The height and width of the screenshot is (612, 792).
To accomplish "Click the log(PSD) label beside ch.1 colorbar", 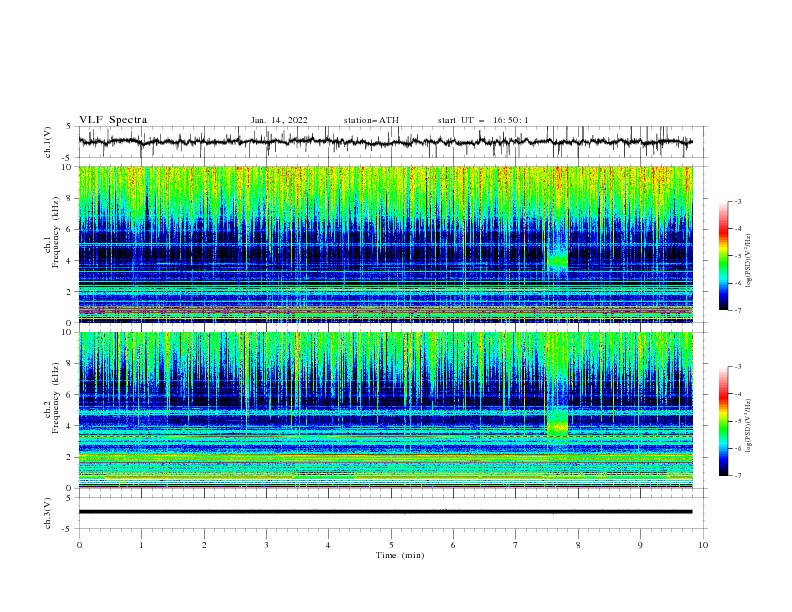I will pos(748,261).
